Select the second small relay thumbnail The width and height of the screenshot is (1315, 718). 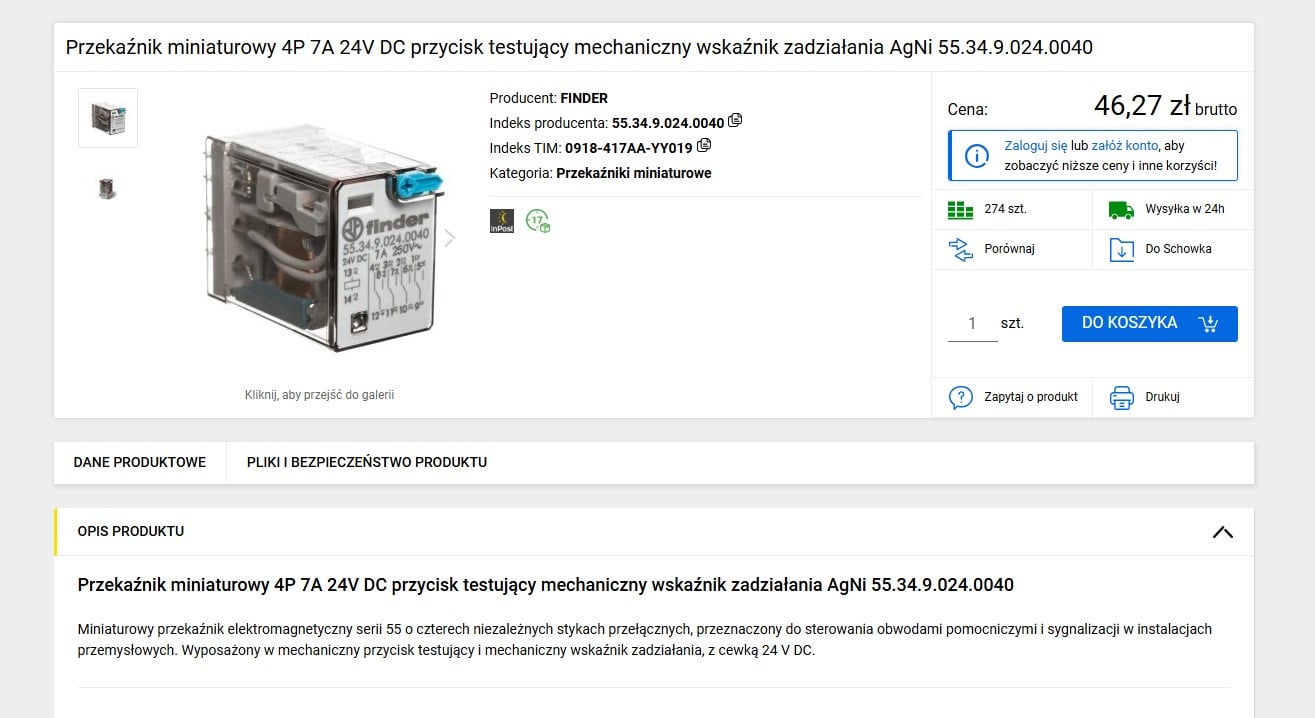tap(108, 188)
